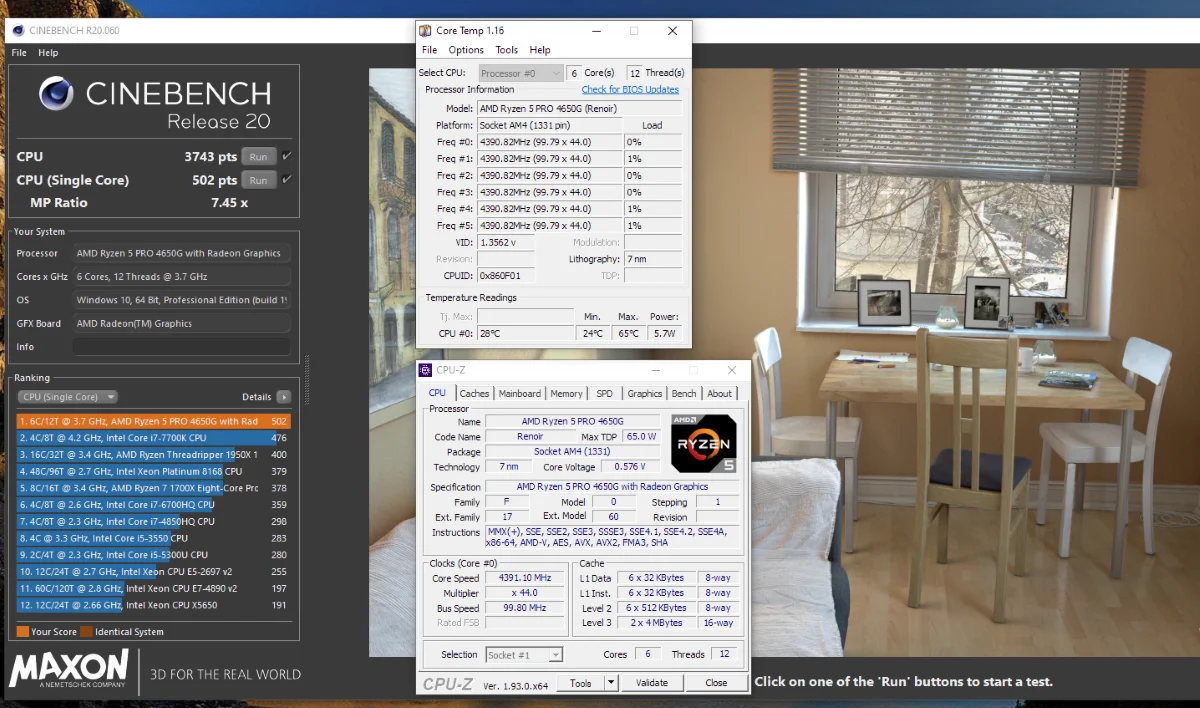
Task: Select ranking row AMD Ryzen 7 1700X
Action: coord(153,488)
